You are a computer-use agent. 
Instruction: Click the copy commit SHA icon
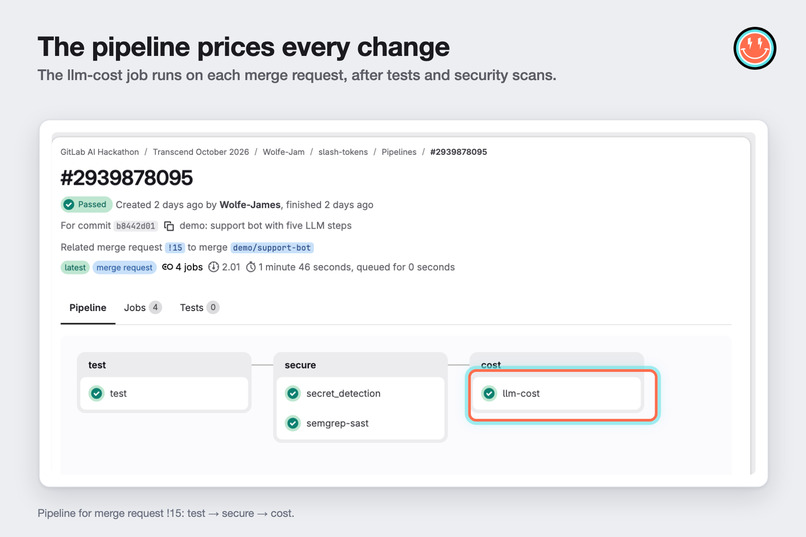point(169,226)
